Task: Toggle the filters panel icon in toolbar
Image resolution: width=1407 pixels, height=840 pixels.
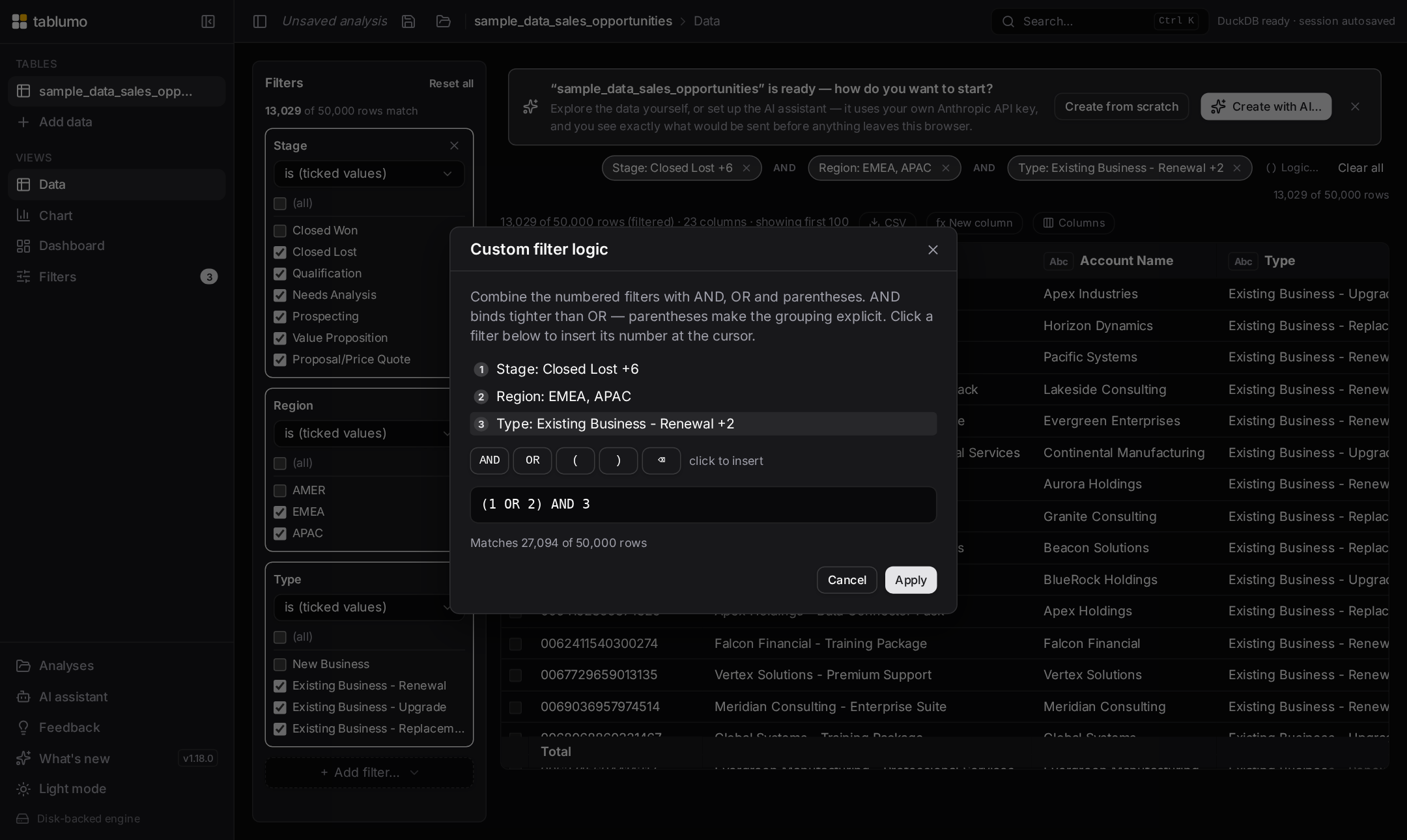Action: coord(260,21)
